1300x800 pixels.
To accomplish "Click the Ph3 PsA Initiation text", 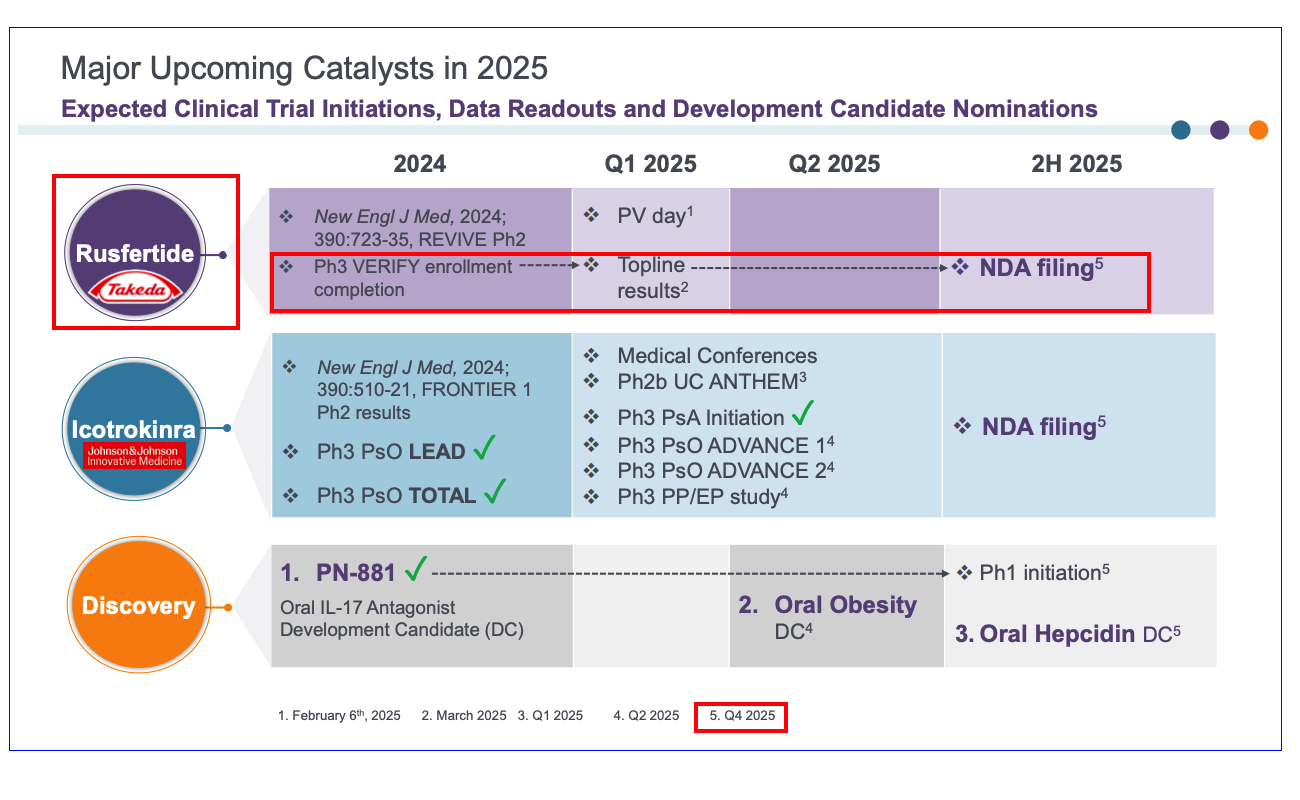I will pyautogui.click(x=701, y=418).
